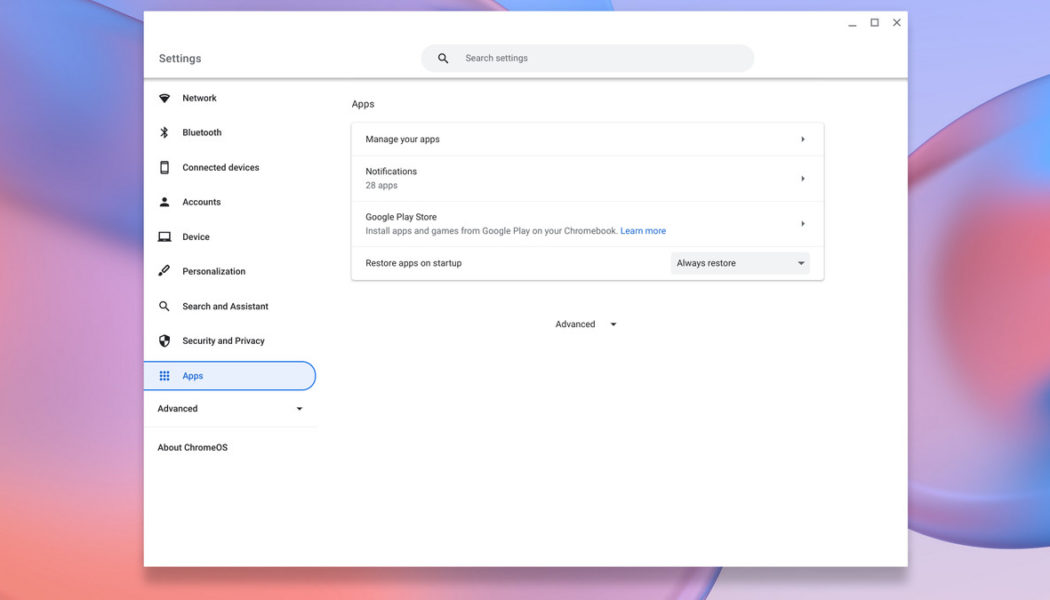Expand the Notifications row arrow
The height and width of the screenshot is (600, 1050).
coord(803,178)
